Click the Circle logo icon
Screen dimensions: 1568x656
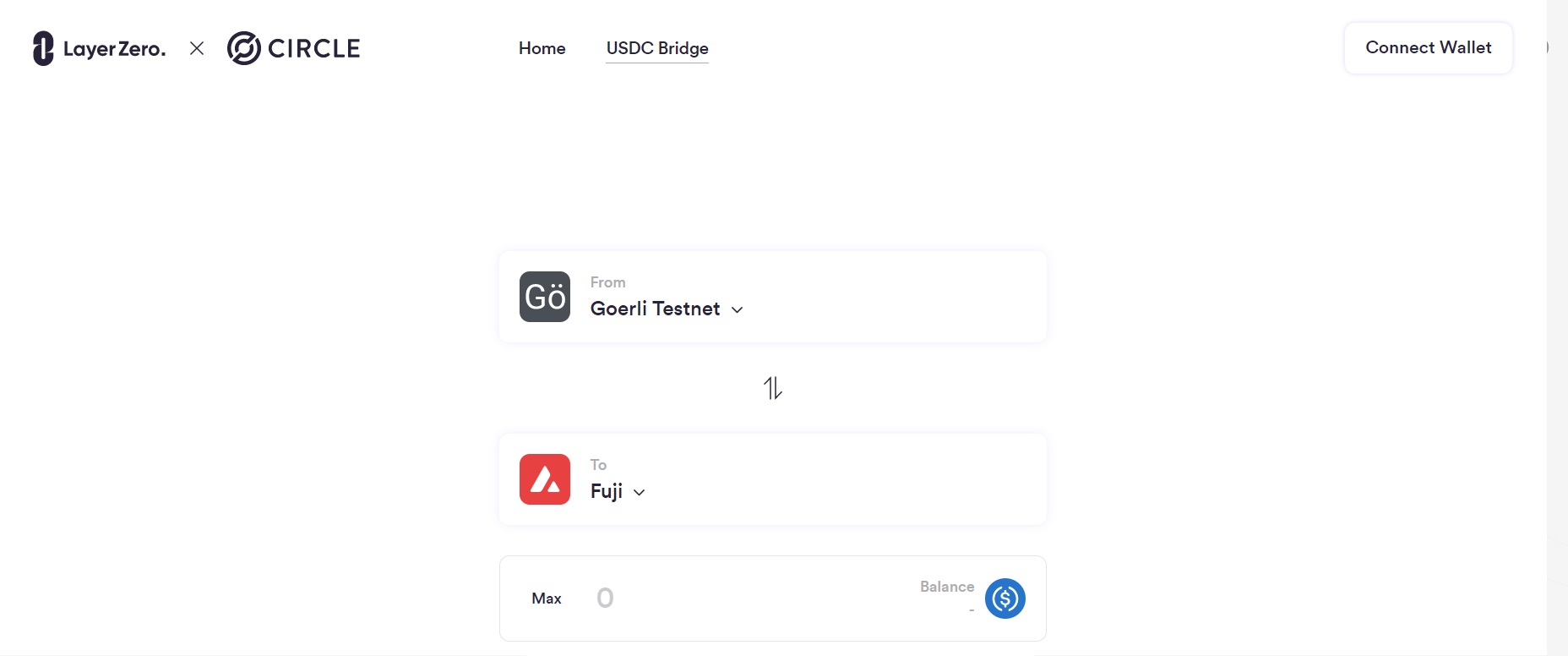click(243, 48)
